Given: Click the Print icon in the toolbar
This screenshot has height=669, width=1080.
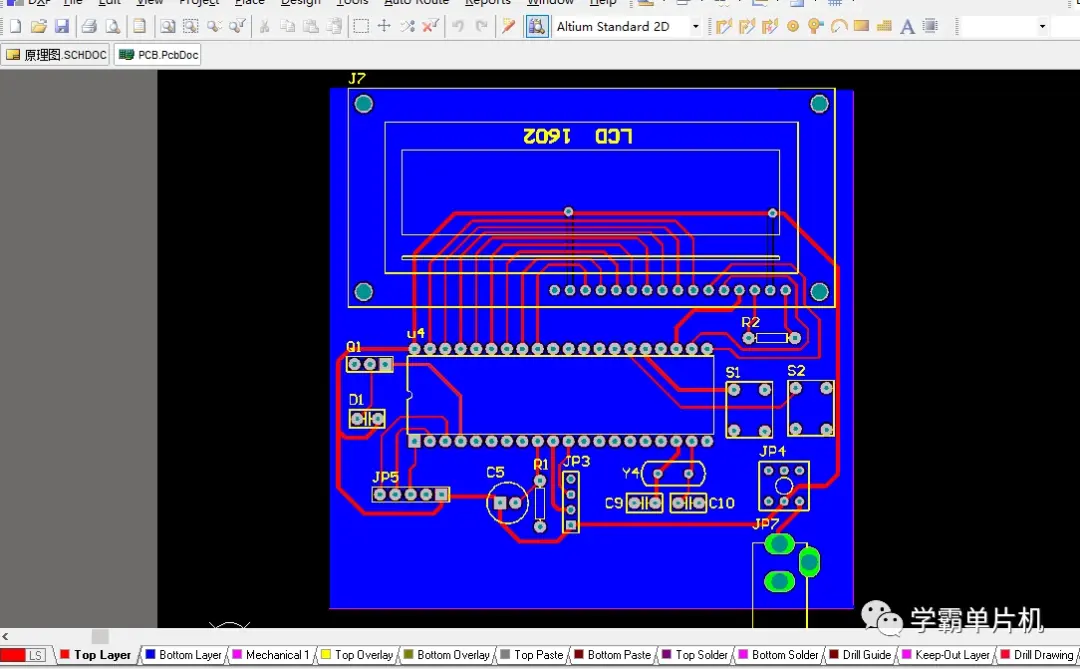Looking at the screenshot, I should pos(89,27).
